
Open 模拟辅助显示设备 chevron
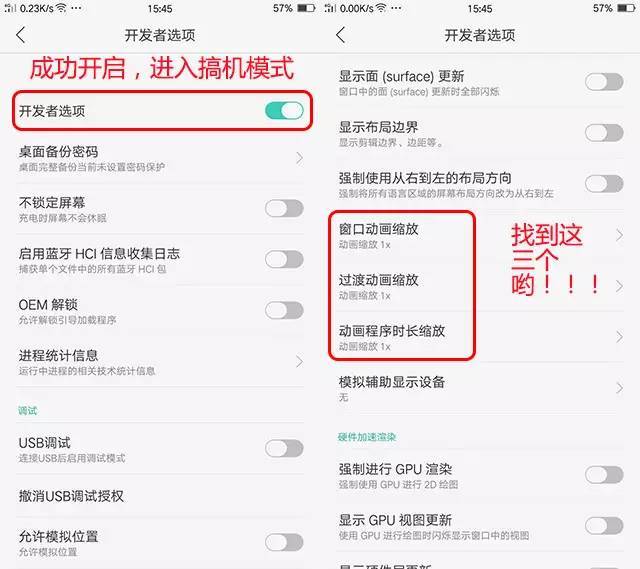click(x=620, y=388)
